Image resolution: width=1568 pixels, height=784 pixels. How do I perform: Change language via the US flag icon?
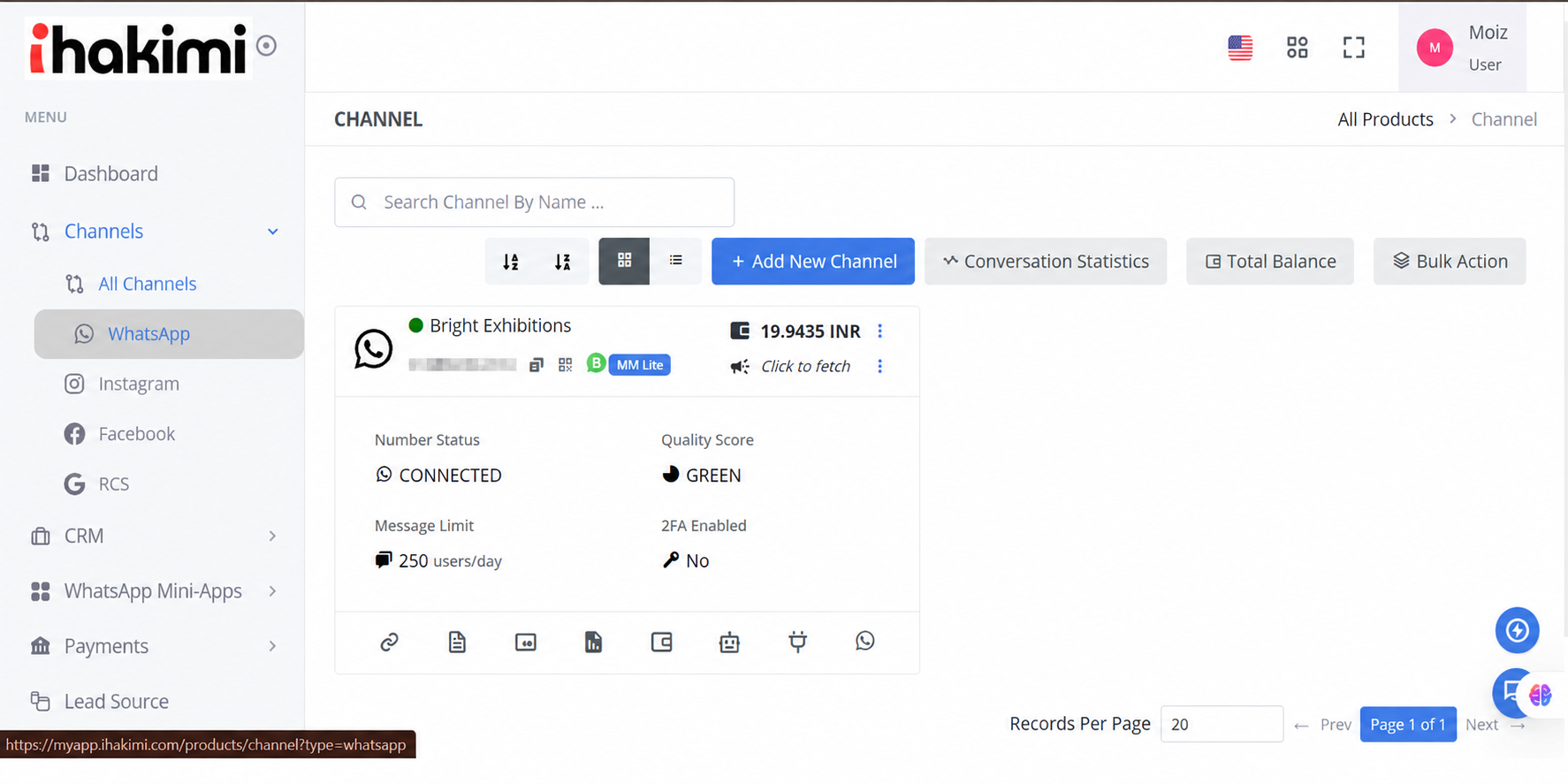[x=1240, y=47]
